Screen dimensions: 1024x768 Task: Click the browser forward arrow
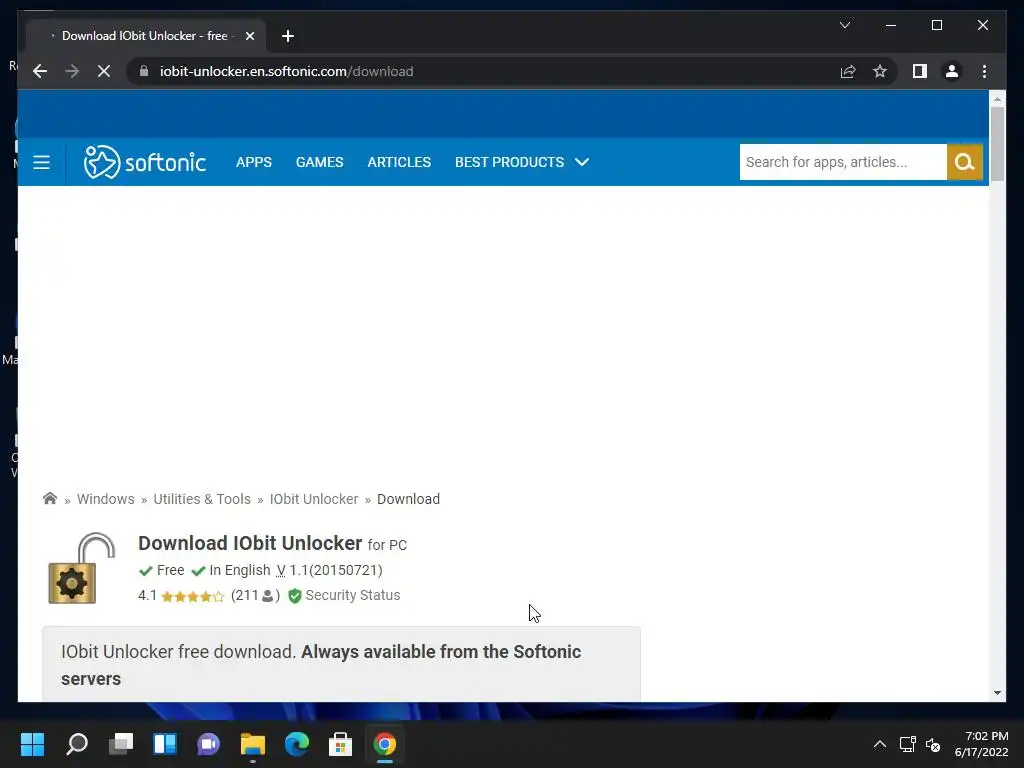click(x=72, y=71)
